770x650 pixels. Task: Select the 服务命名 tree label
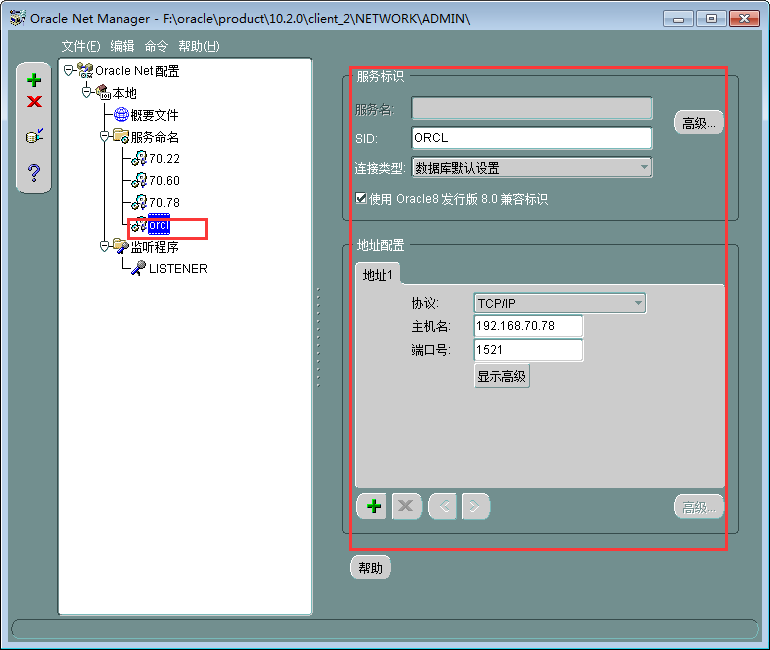pyautogui.click(x=154, y=136)
